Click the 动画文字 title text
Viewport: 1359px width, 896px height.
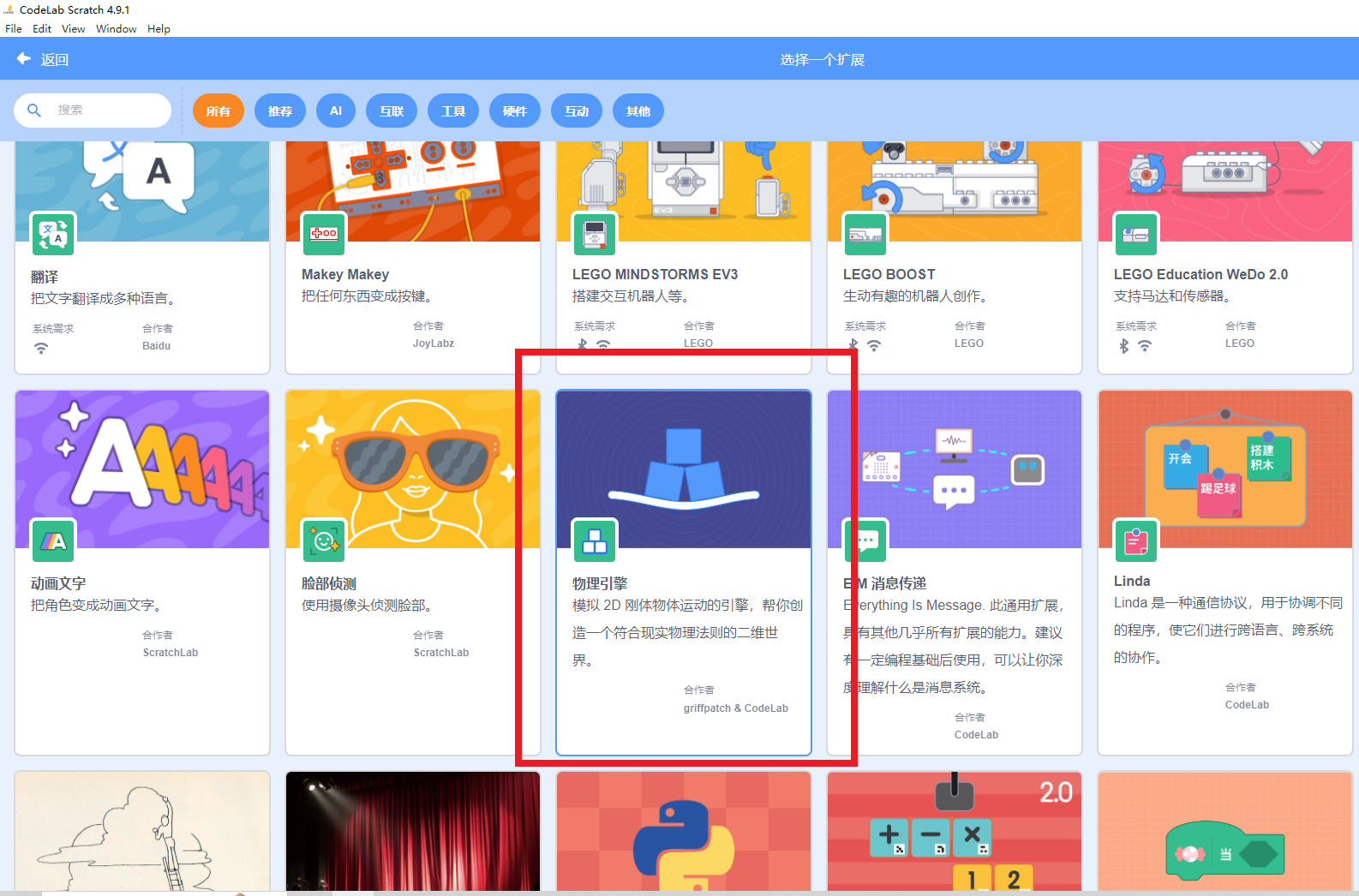58,583
